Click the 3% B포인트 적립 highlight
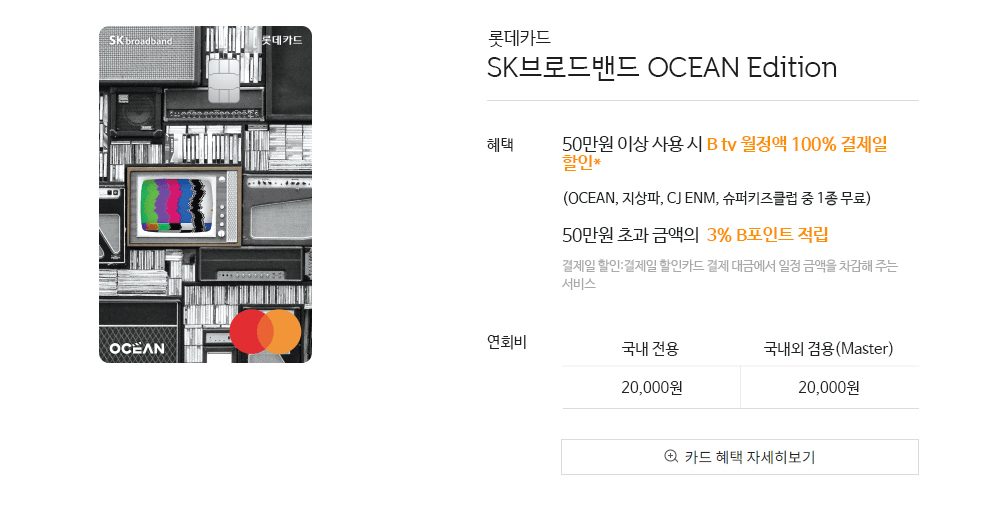The width and height of the screenshot is (1000, 509). [x=767, y=235]
